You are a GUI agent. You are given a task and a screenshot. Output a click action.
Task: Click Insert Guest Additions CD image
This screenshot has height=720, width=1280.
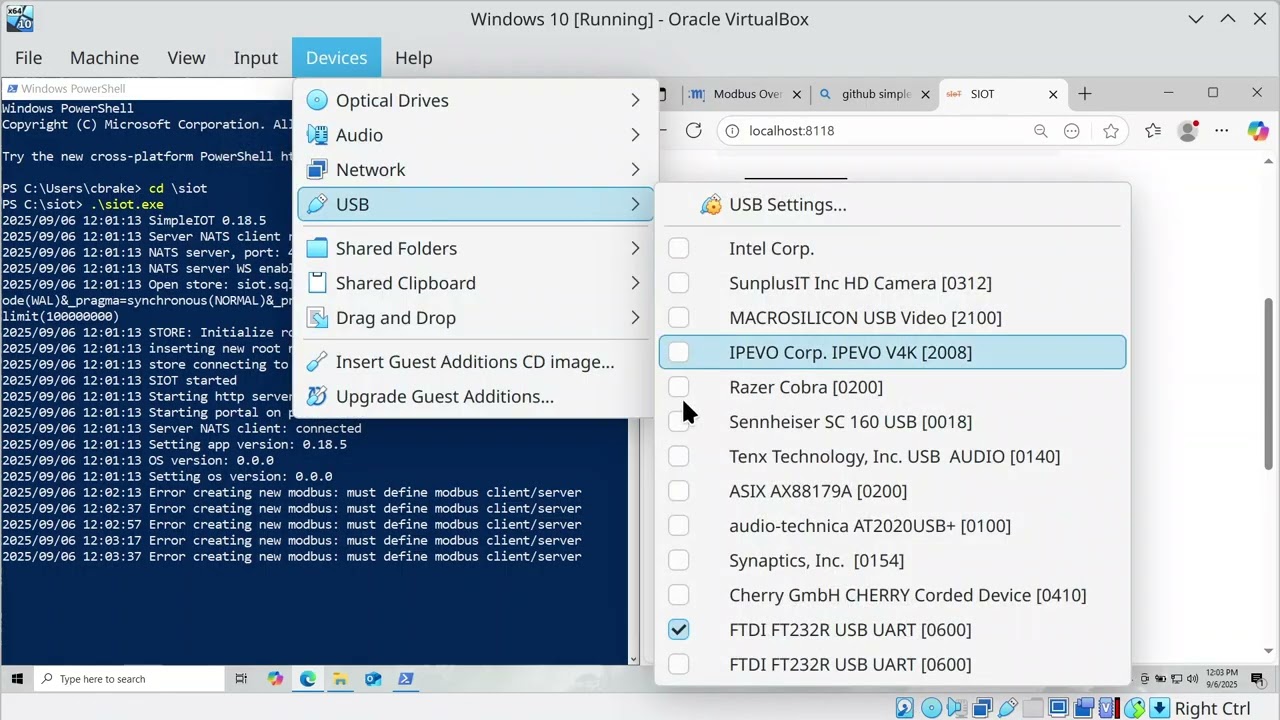476,362
